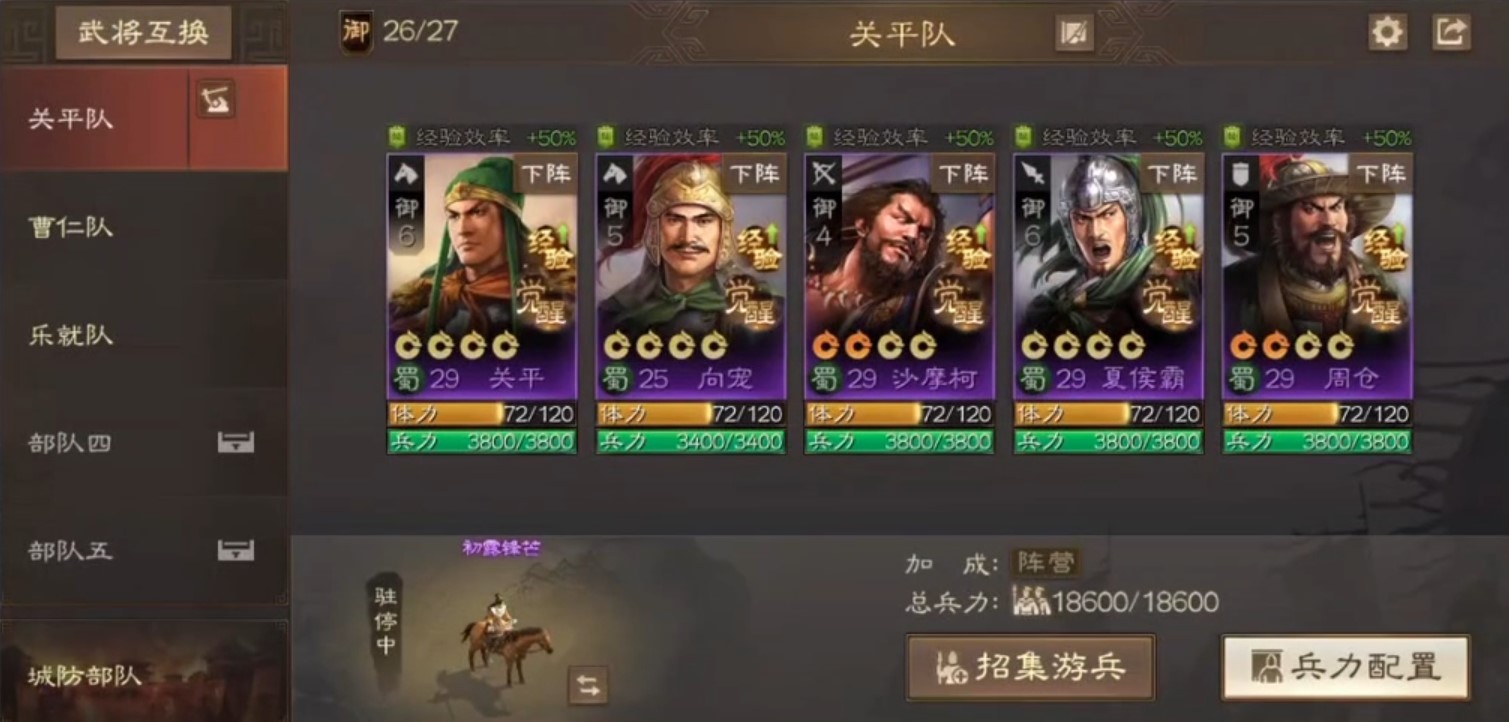
Task: Select the 乐就队 team tab
Action: [144, 335]
